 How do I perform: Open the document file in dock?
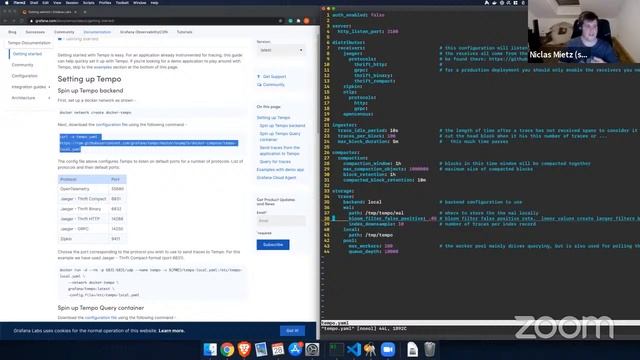(412, 350)
